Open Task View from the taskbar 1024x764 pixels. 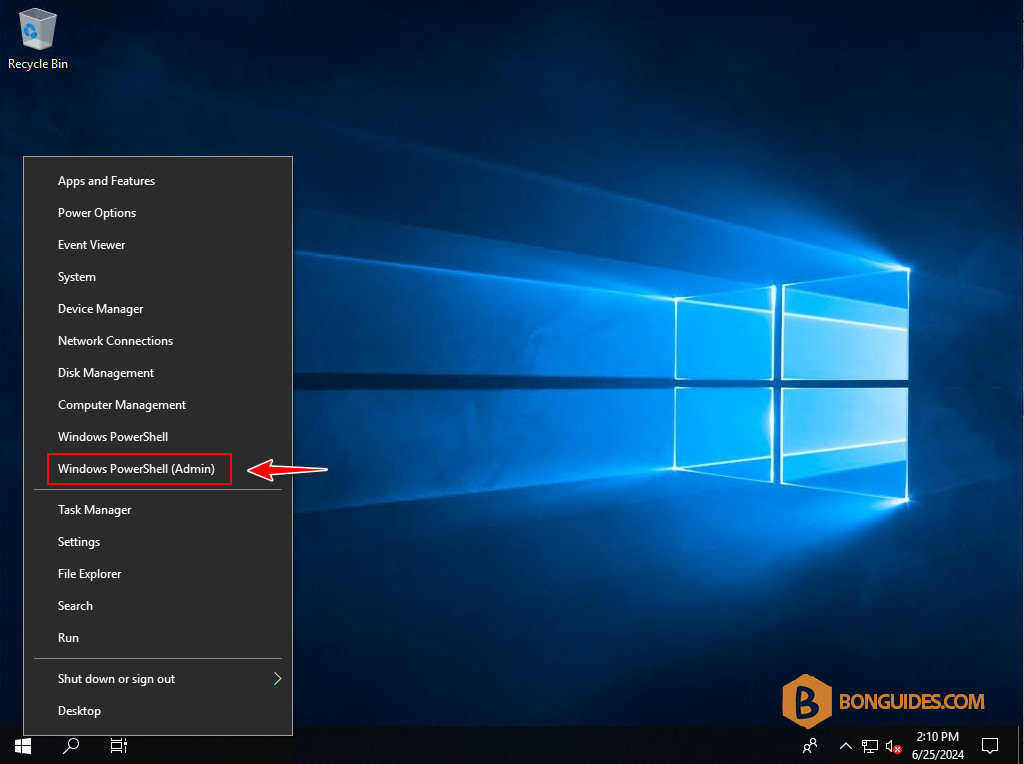pyautogui.click(x=118, y=745)
